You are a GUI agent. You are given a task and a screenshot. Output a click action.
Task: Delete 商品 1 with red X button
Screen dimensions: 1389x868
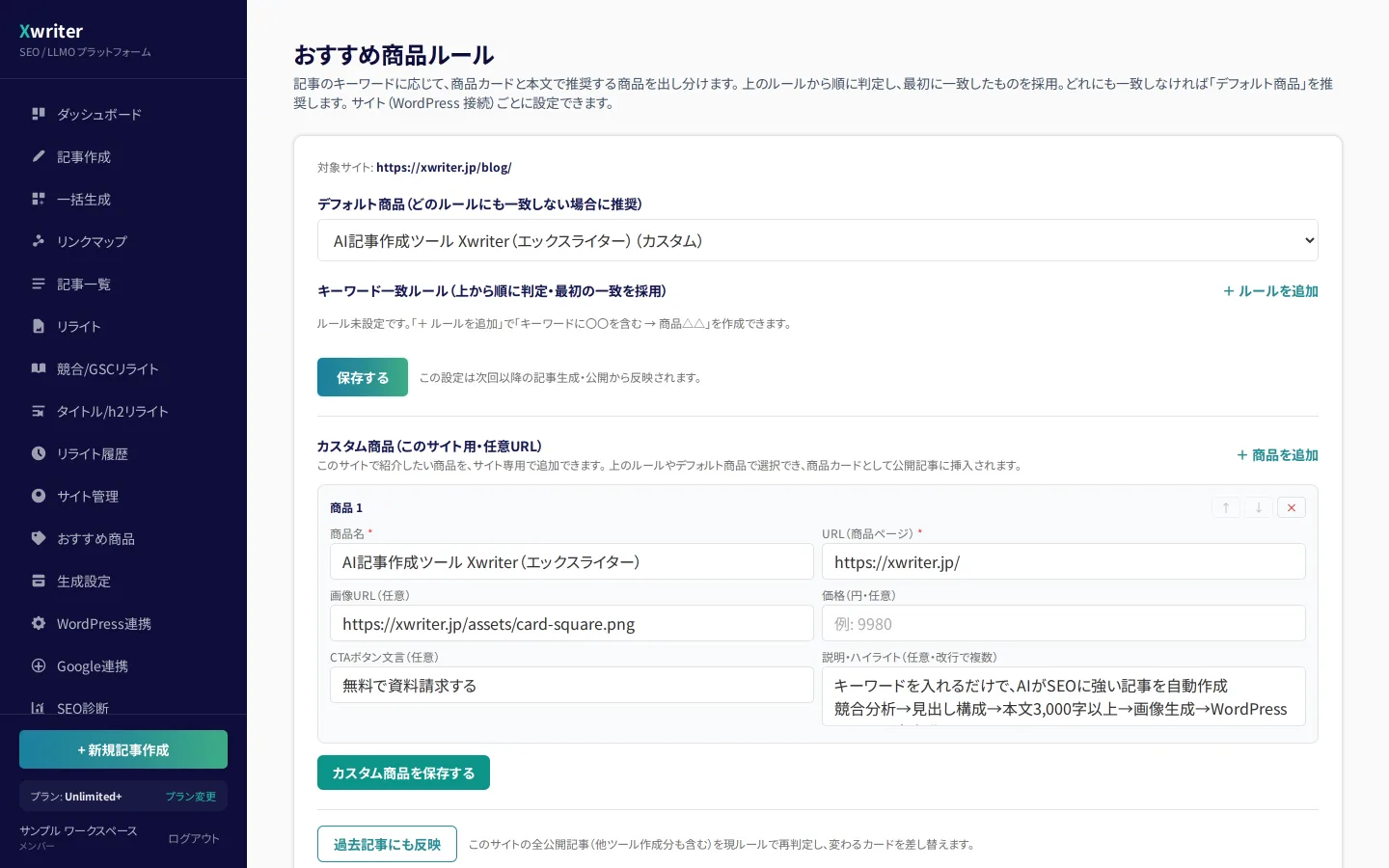(1292, 507)
